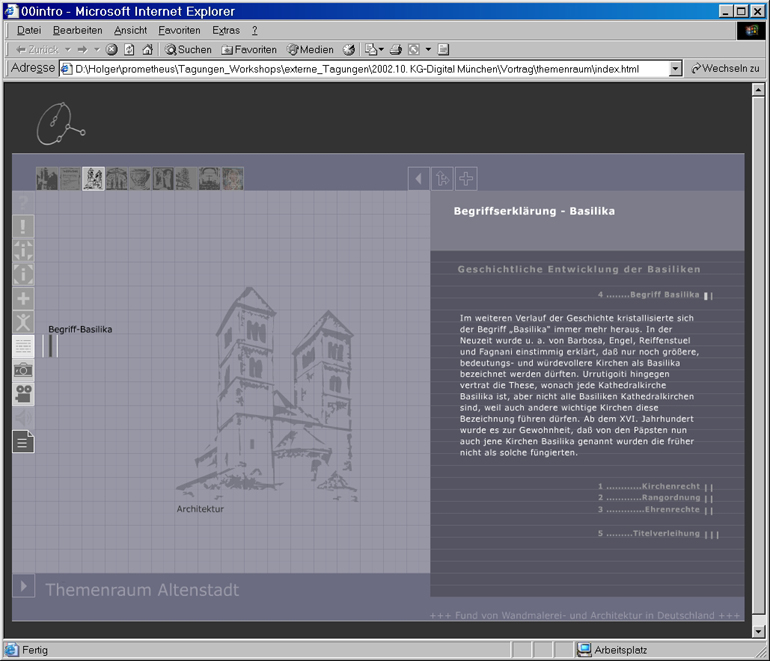Click the Begriff-Basilika marker bar
Screen dimensions: 770x661
click(52, 346)
